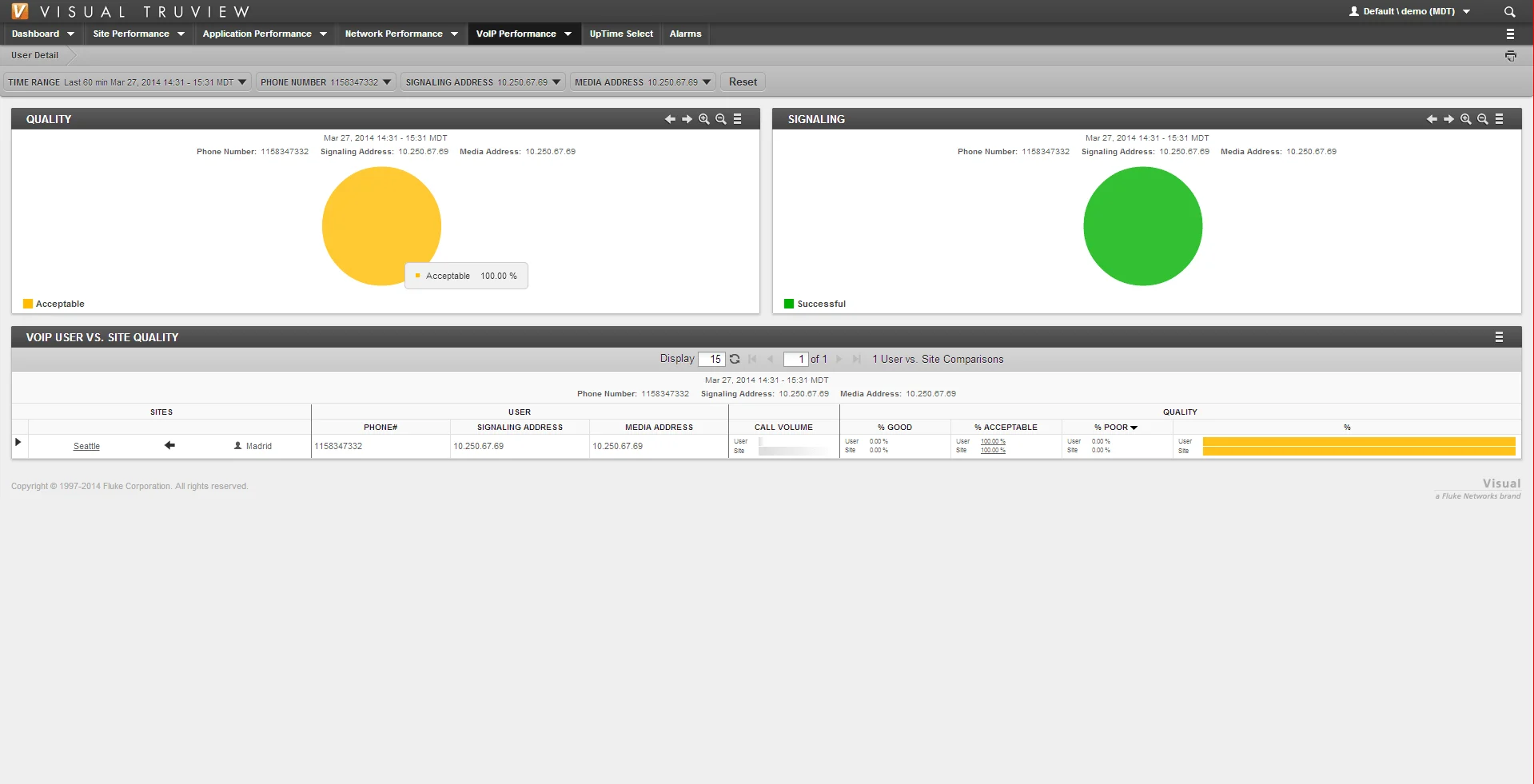Viewport: 1534px width, 784px height.
Task: Go to previous page of comparisons
Action: 771,359
